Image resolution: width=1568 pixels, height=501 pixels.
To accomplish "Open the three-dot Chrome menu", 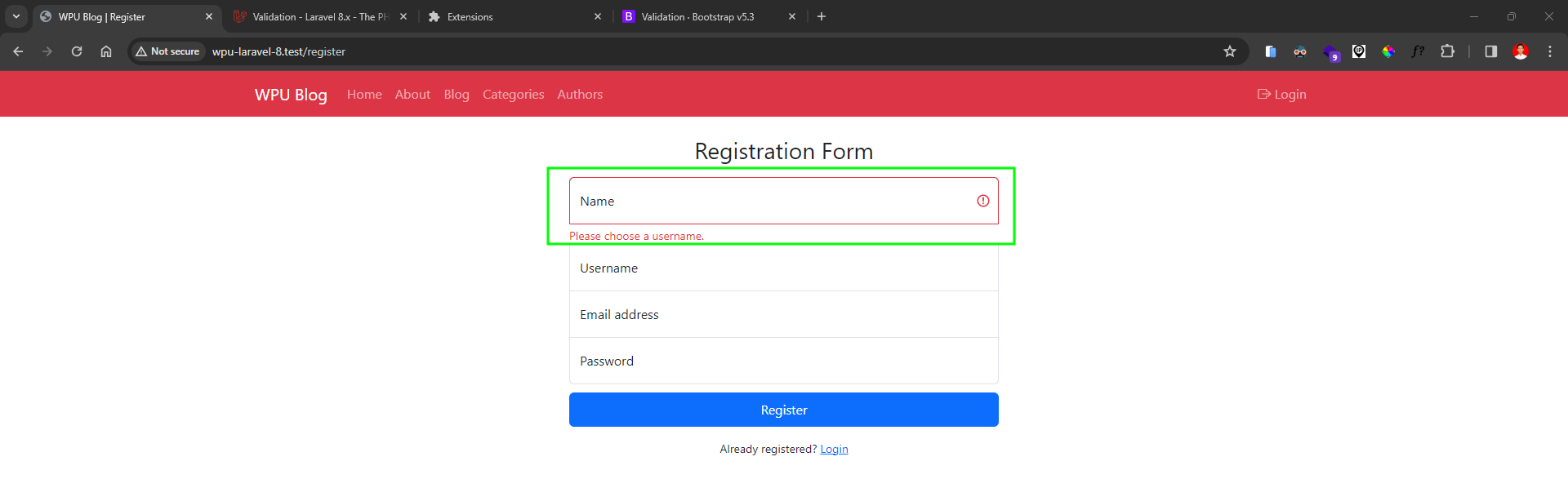I will (x=1550, y=51).
